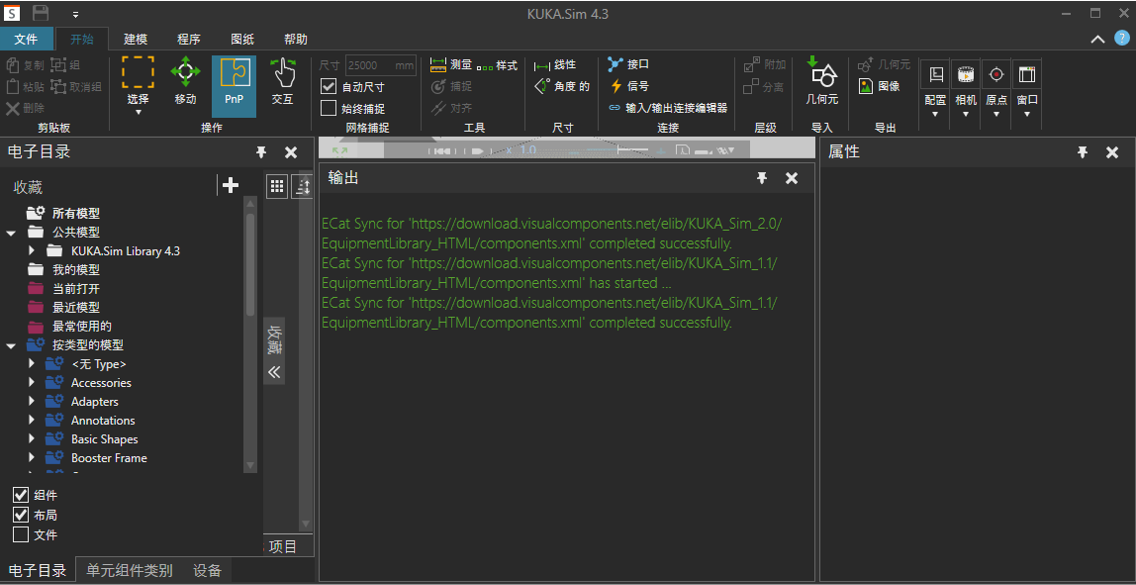Open the 单元组件类别 bottom tab
Viewport: 1136px width, 585px height.
click(129, 571)
